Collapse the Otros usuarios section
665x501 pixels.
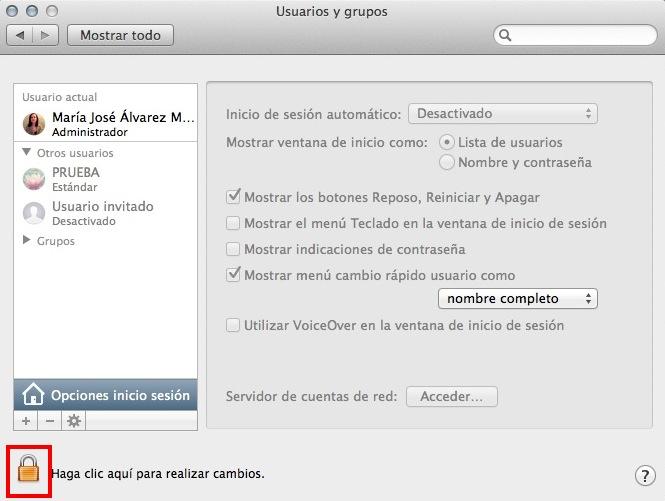pos(27,153)
